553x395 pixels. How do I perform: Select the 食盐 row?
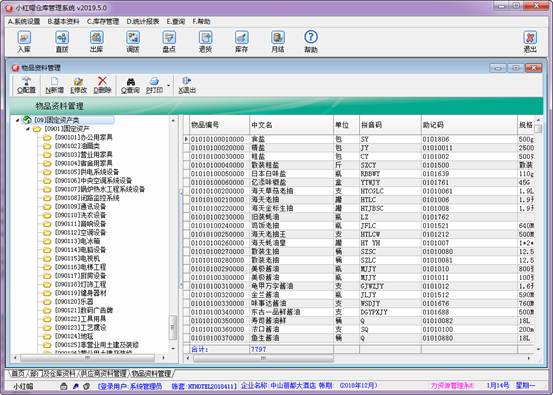point(358,139)
